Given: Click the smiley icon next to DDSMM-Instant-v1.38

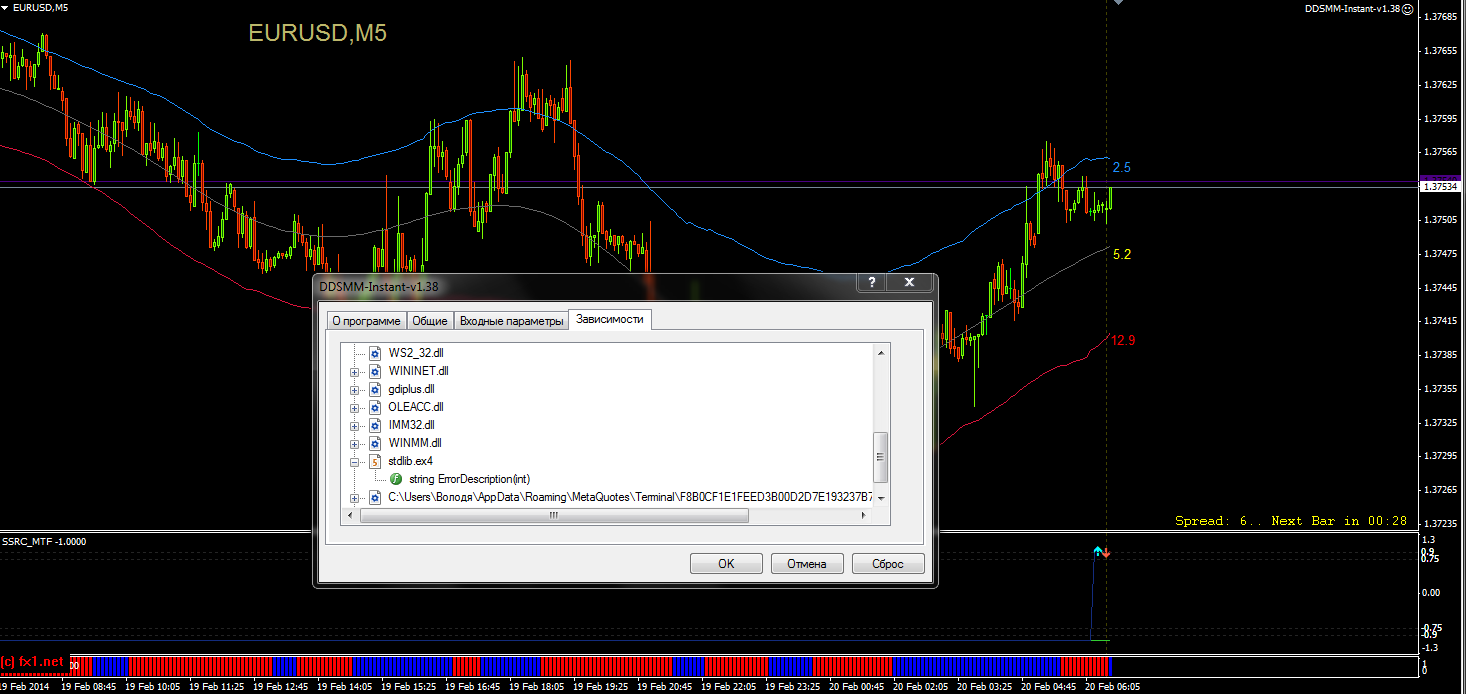Looking at the screenshot, I should tap(1408, 8).
